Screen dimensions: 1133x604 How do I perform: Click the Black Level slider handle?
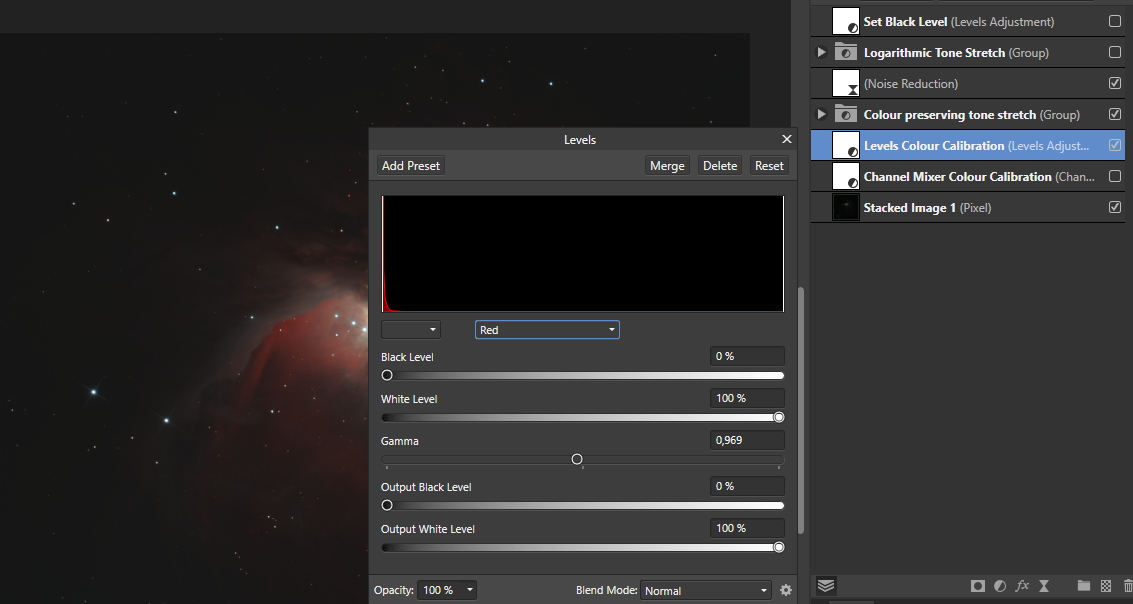[x=387, y=375]
